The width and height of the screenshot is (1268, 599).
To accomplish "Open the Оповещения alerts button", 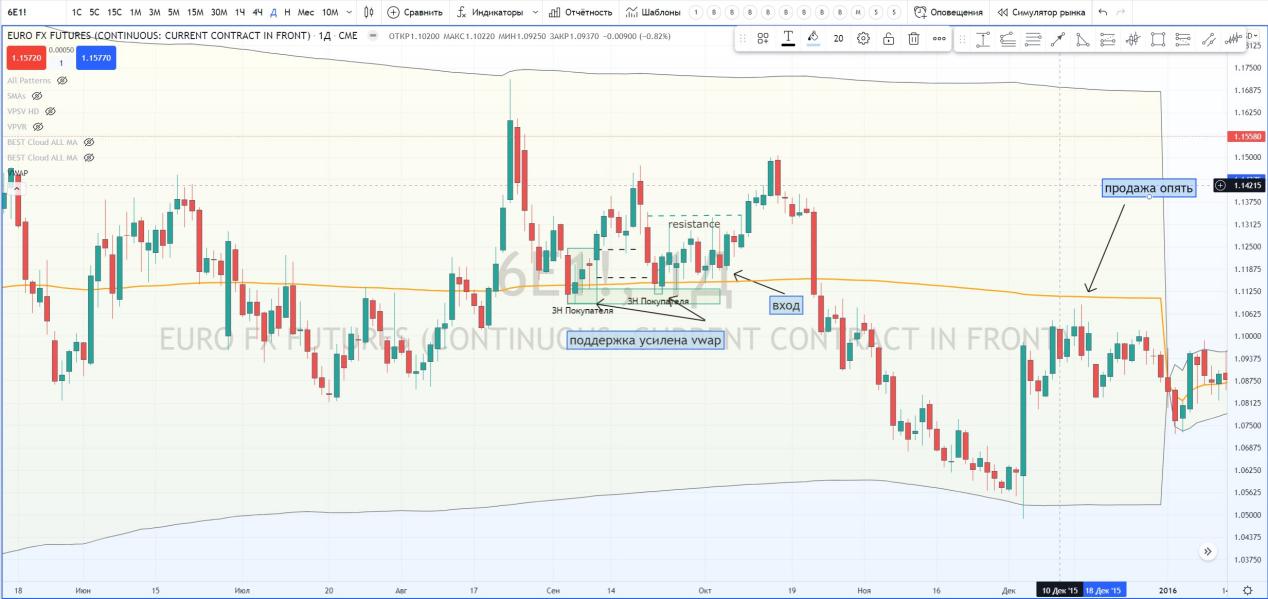I will tap(948, 12).
